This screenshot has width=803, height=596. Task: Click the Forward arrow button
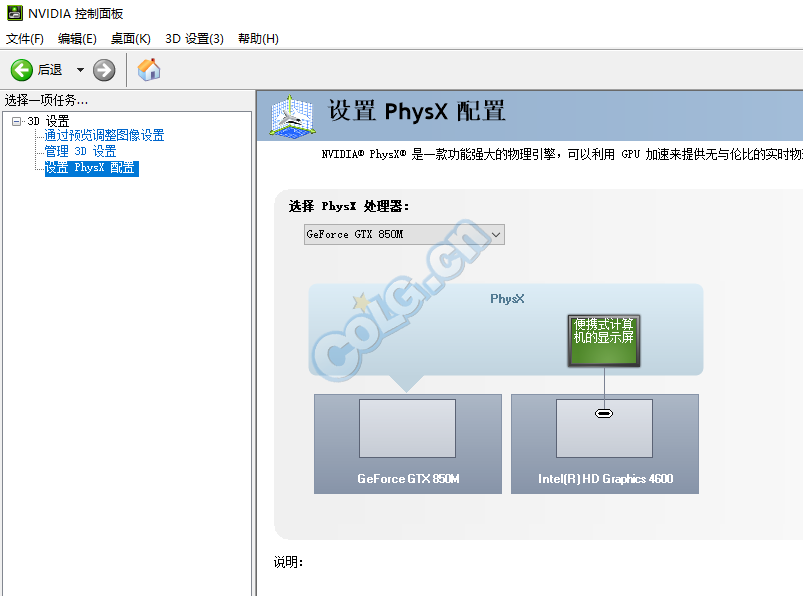click(x=104, y=70)
